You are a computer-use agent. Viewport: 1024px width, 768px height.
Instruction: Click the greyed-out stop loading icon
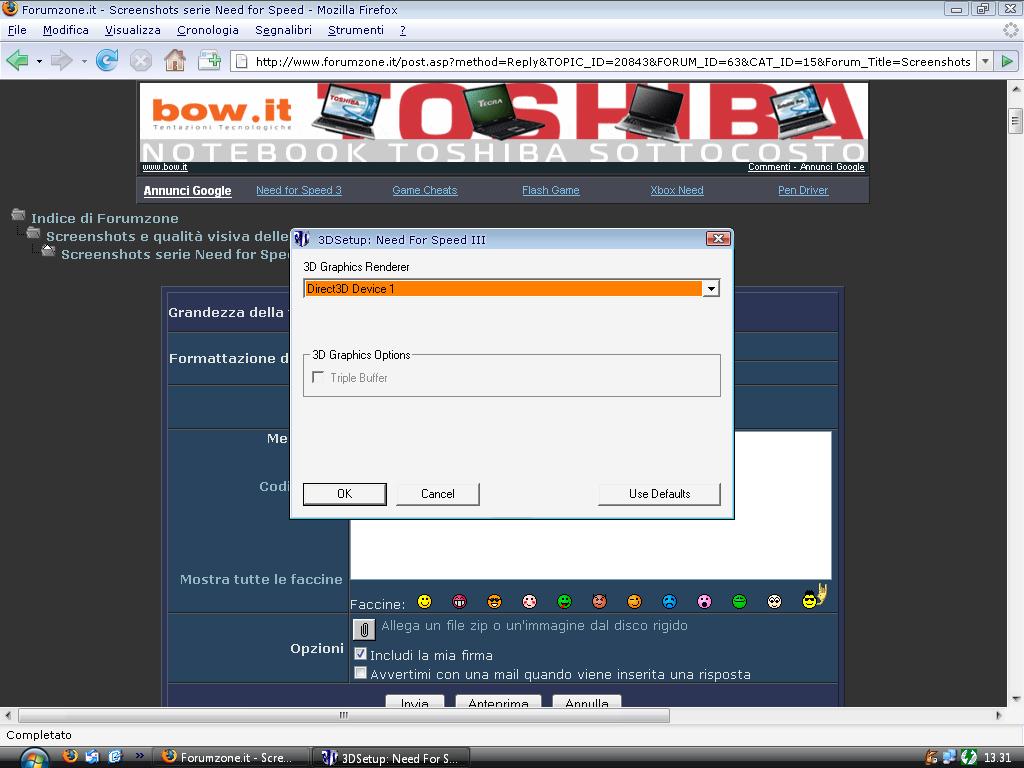pyautogui.click(x=140, y=61)
